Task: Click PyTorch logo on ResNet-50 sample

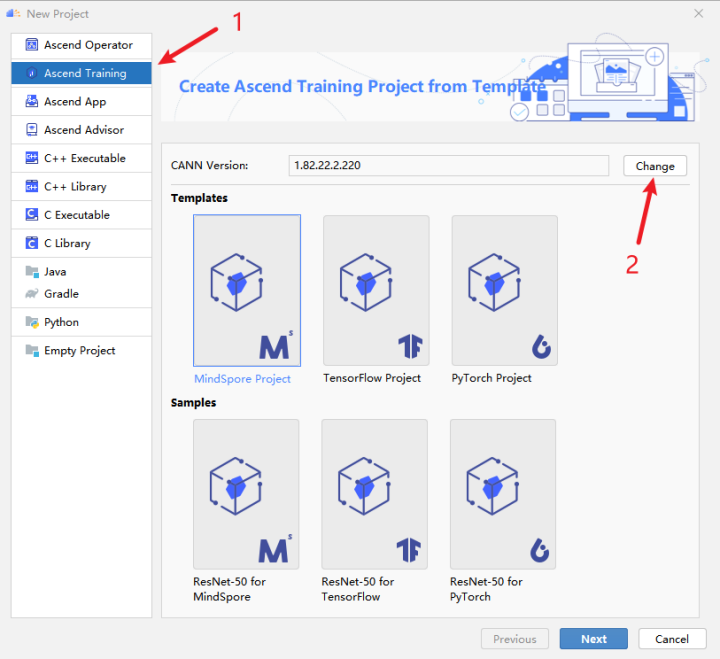Action: tap(540, 550)
